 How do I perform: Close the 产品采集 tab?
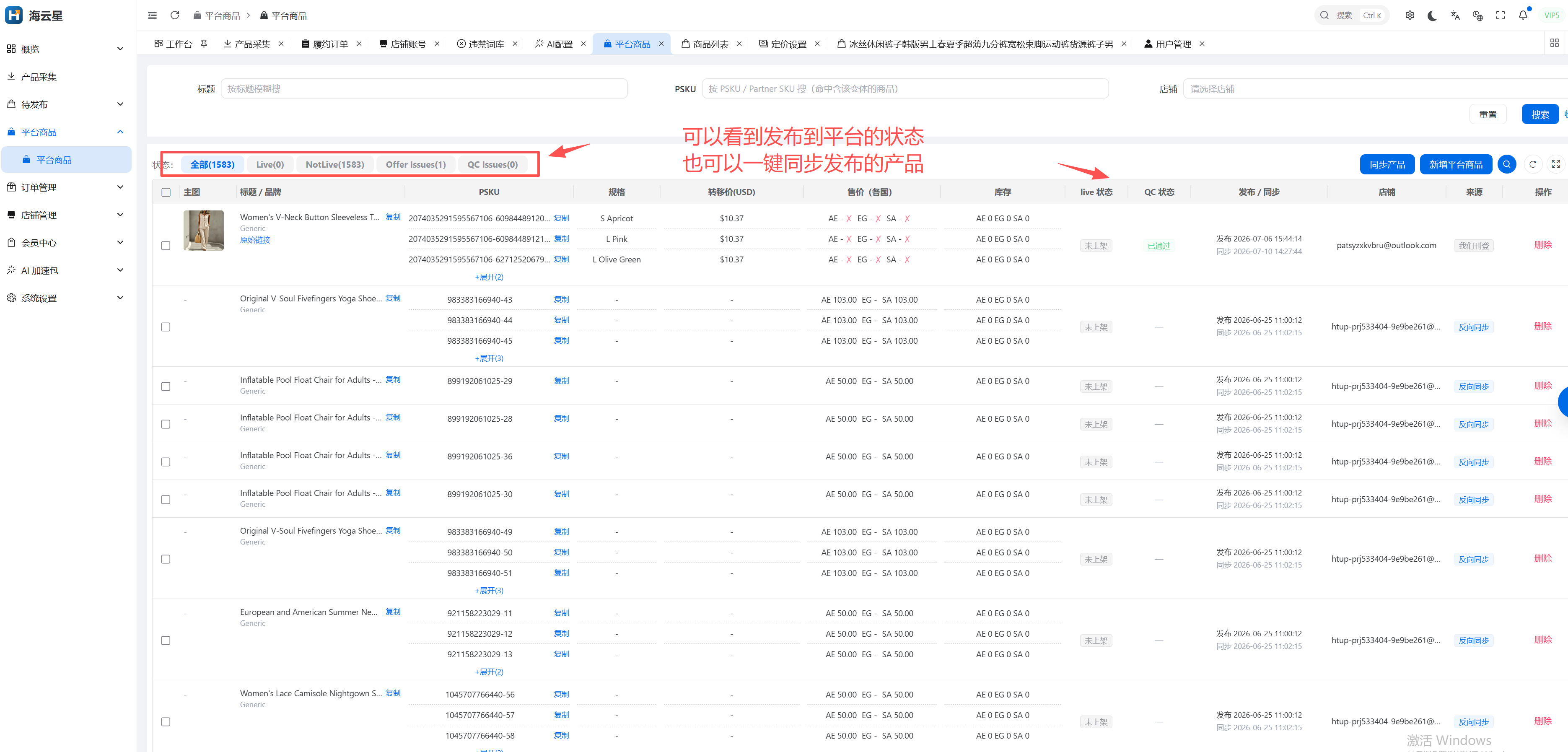[x=281, y=44]
